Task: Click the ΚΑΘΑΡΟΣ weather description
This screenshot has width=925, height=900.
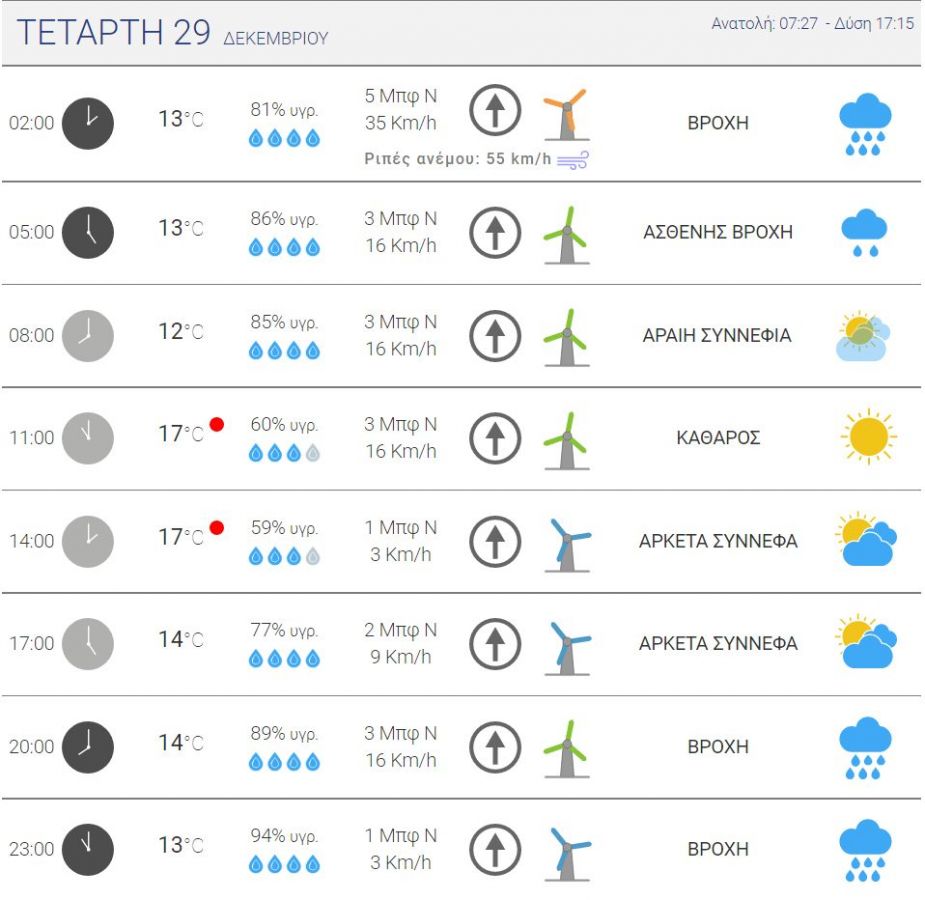Action: point(718,438)
